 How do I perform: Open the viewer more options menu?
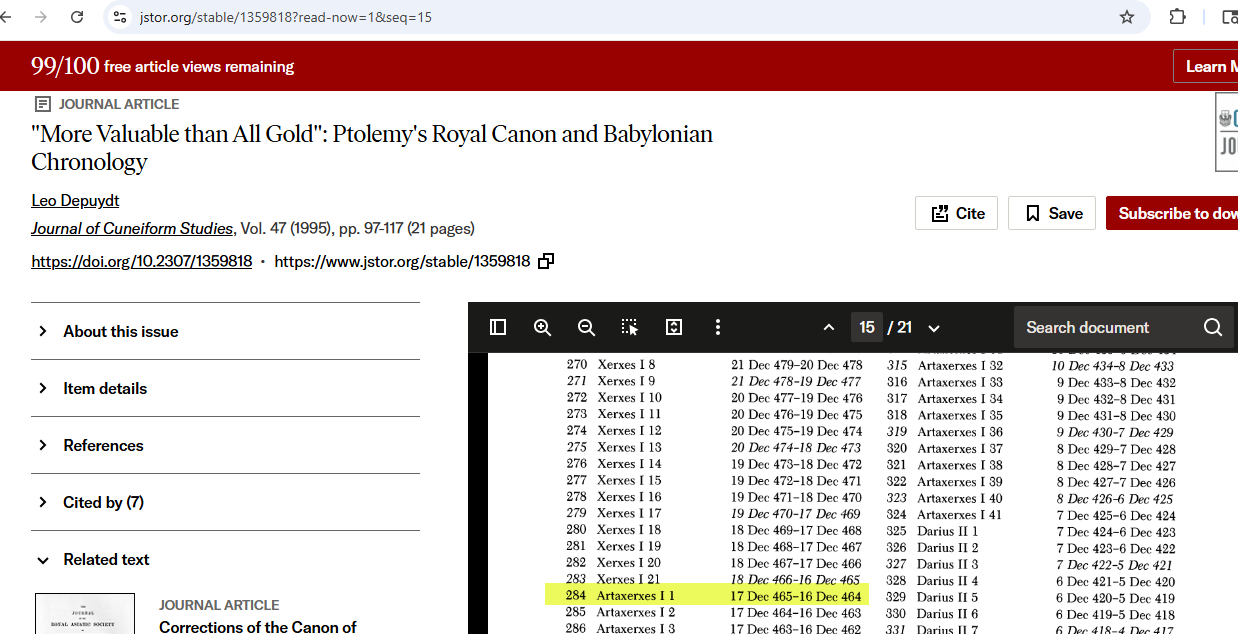click(x=717, y=327)
